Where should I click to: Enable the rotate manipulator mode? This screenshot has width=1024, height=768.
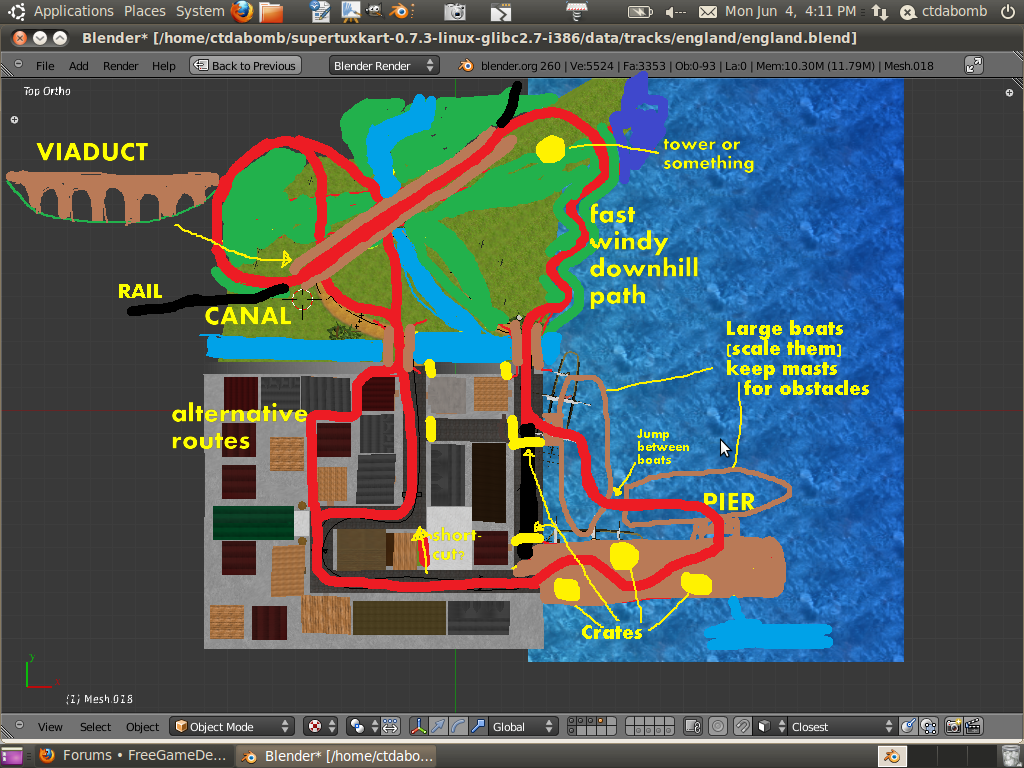click(458, 727)
